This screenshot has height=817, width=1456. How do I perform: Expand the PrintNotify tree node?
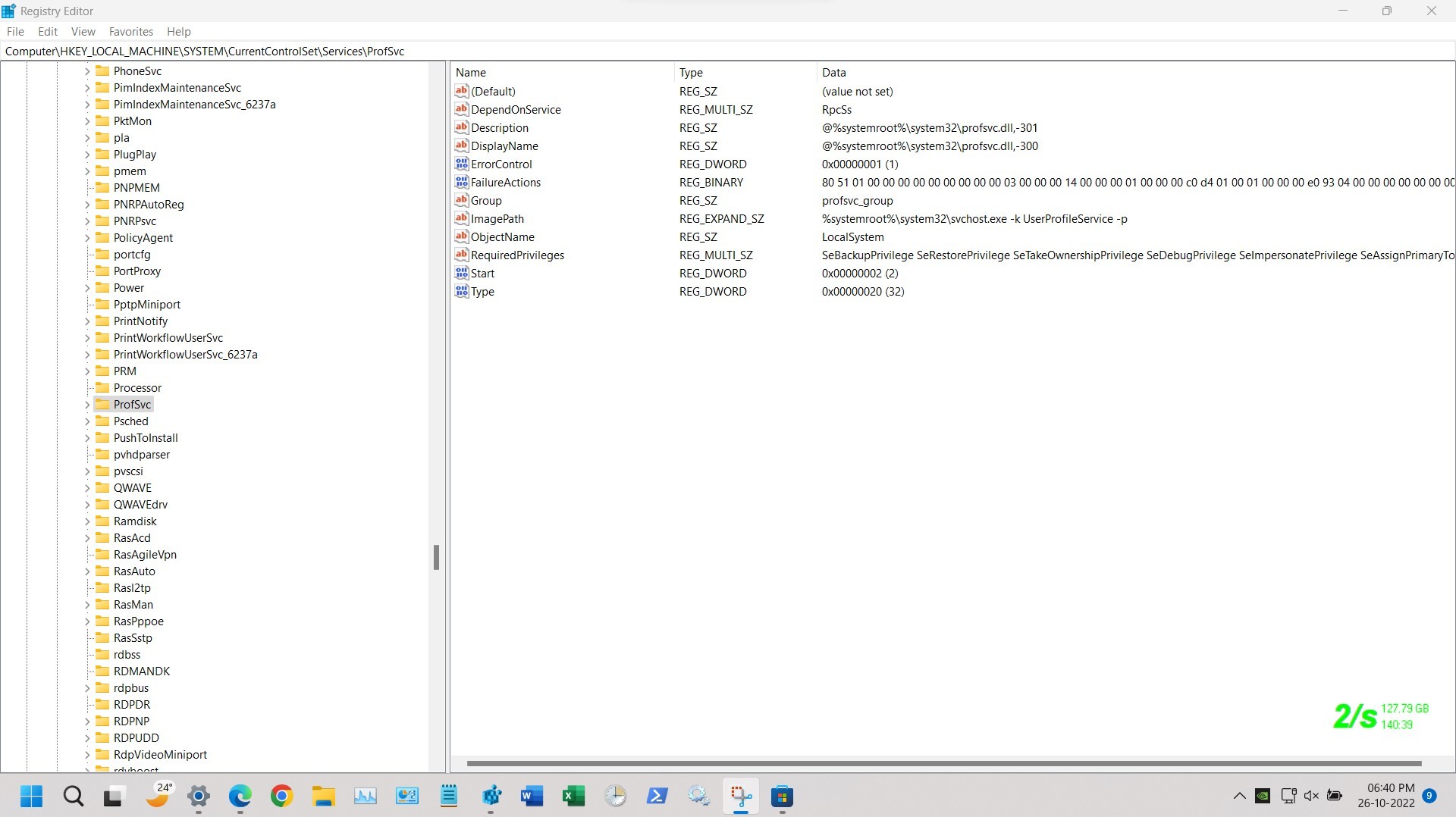pyautogui.click(x=86, y=321)
